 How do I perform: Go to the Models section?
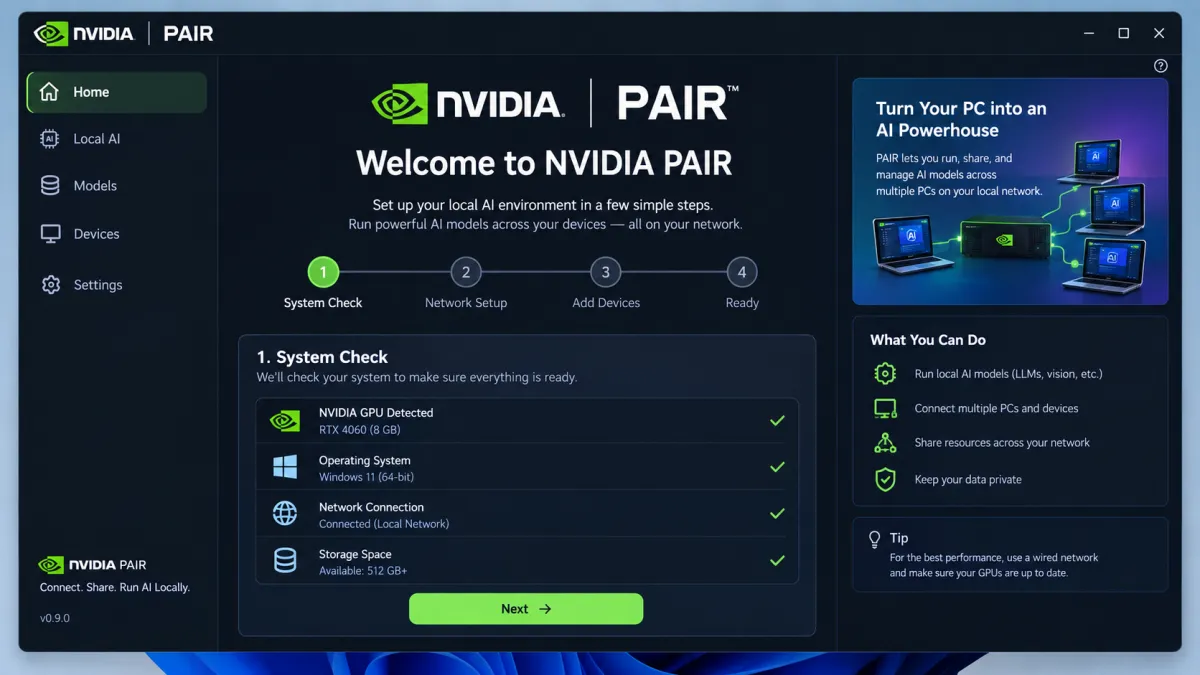116,186
